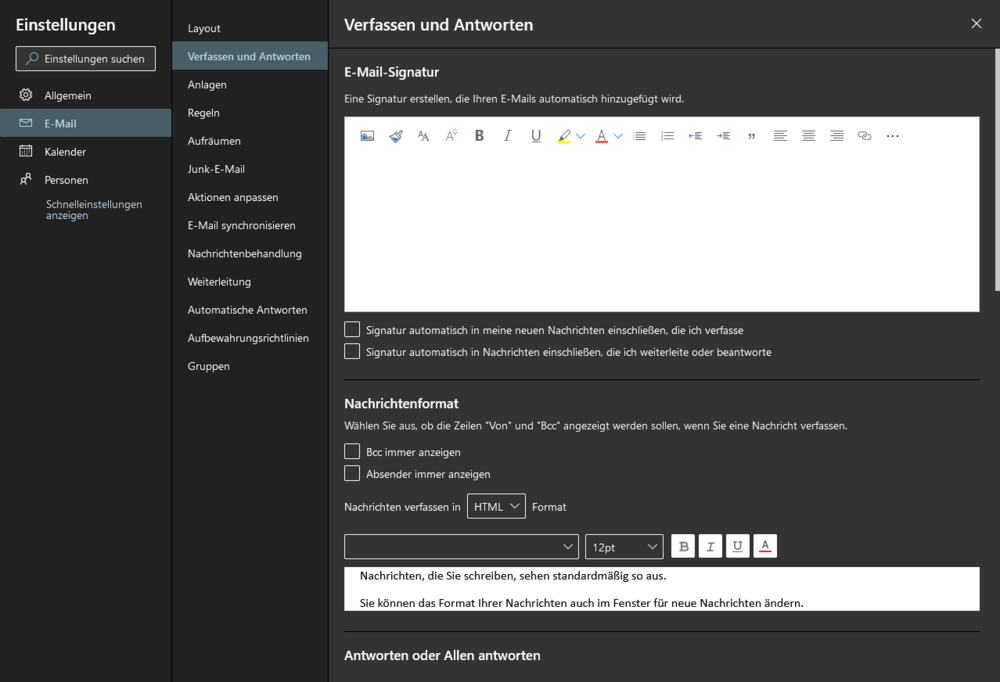This screenshot has height=682, width=1000.
Task: Select 'Automatische Antworten' in the submenu
Action: coord(247,310)
